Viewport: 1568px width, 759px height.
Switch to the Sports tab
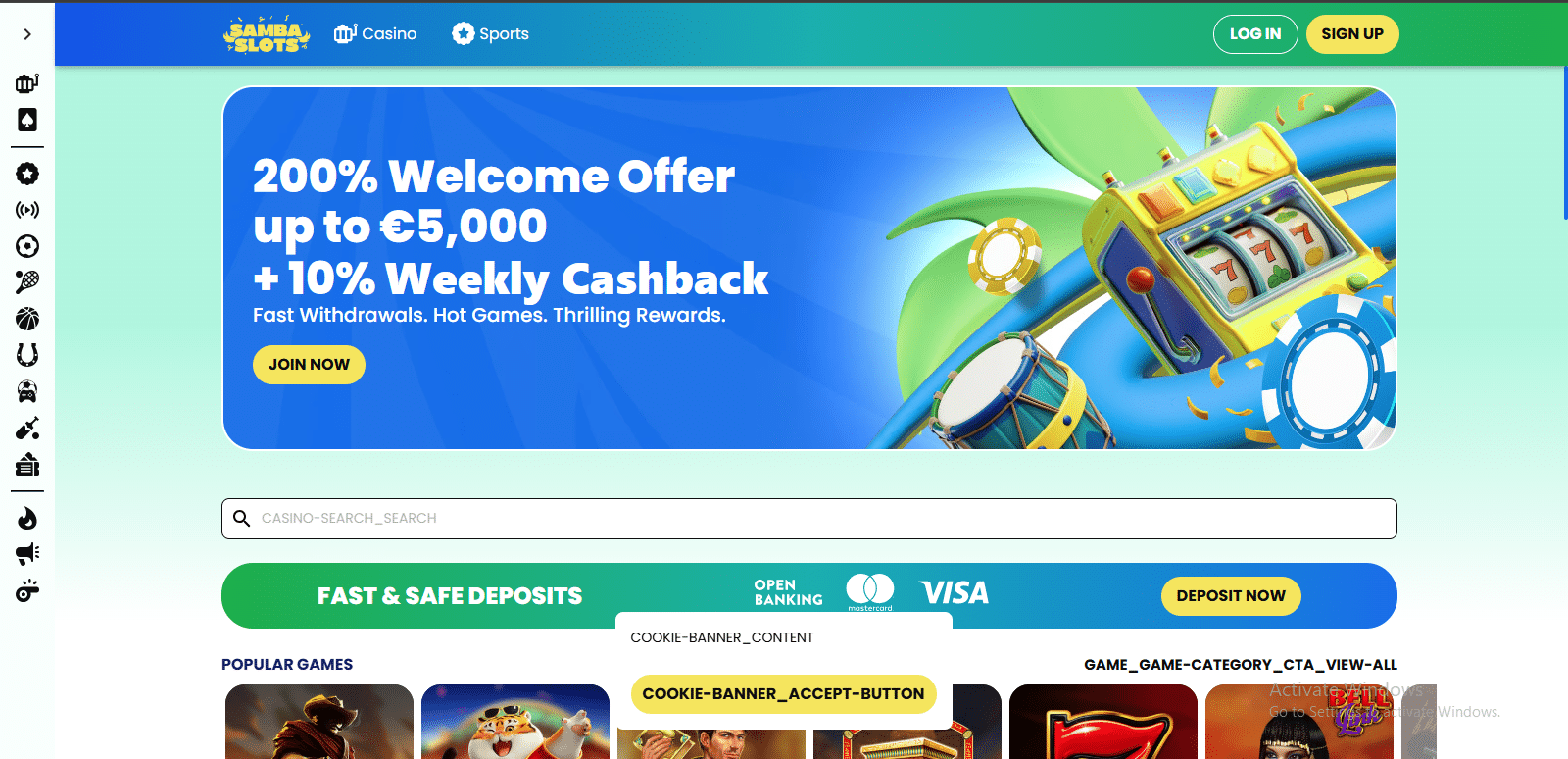point(490,33)
